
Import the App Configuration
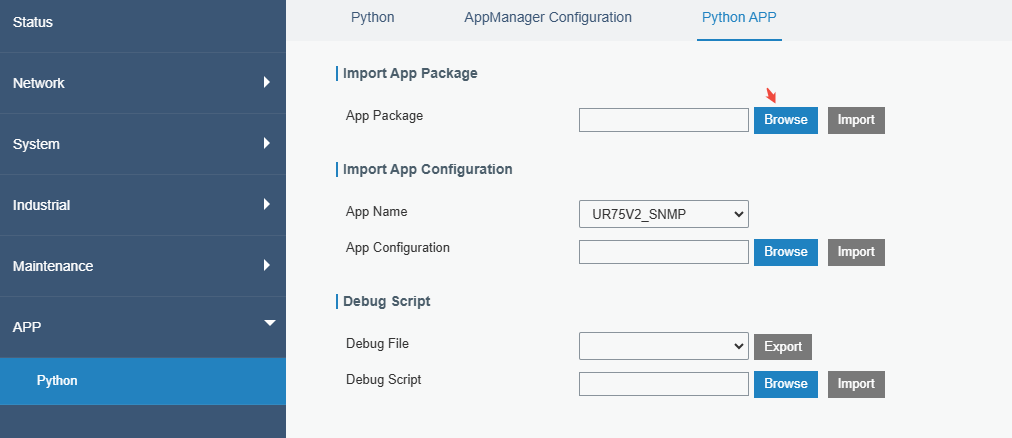856,252
